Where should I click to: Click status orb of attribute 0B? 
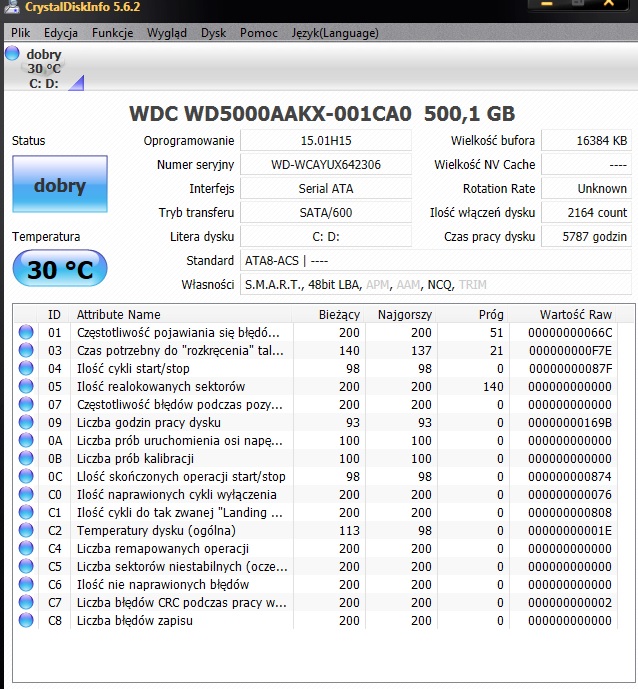(x=26, y=458)
